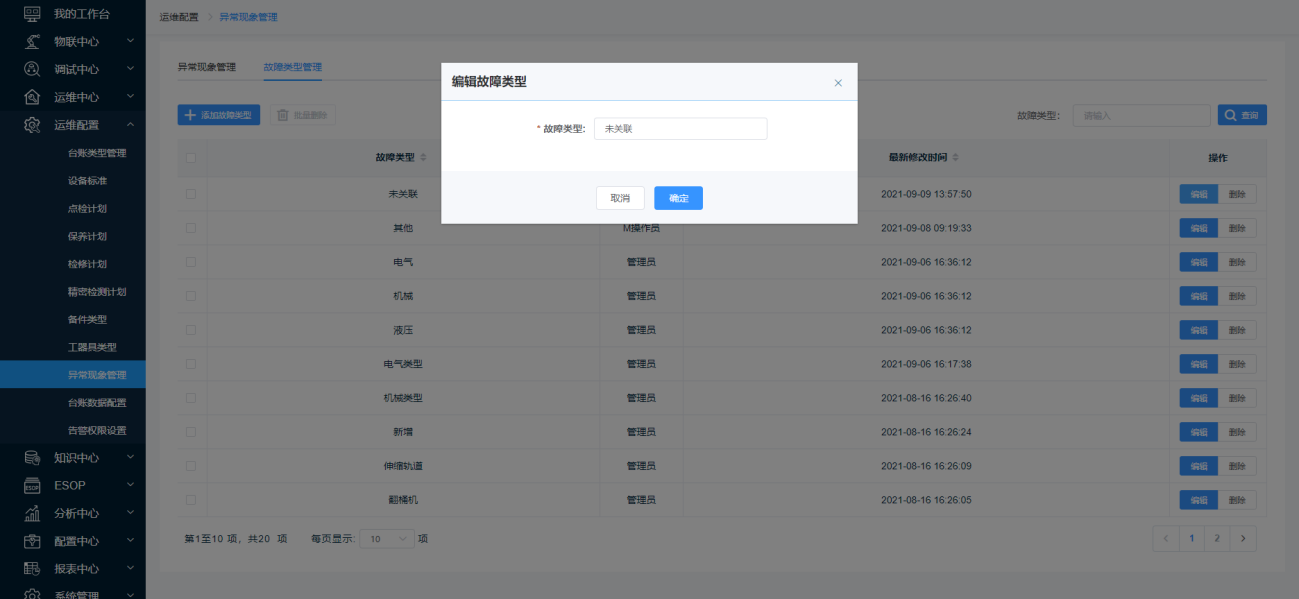Open 台账数据配置 in sidebar
Viewport: 1299px width, 599px height.
[97, 403]
